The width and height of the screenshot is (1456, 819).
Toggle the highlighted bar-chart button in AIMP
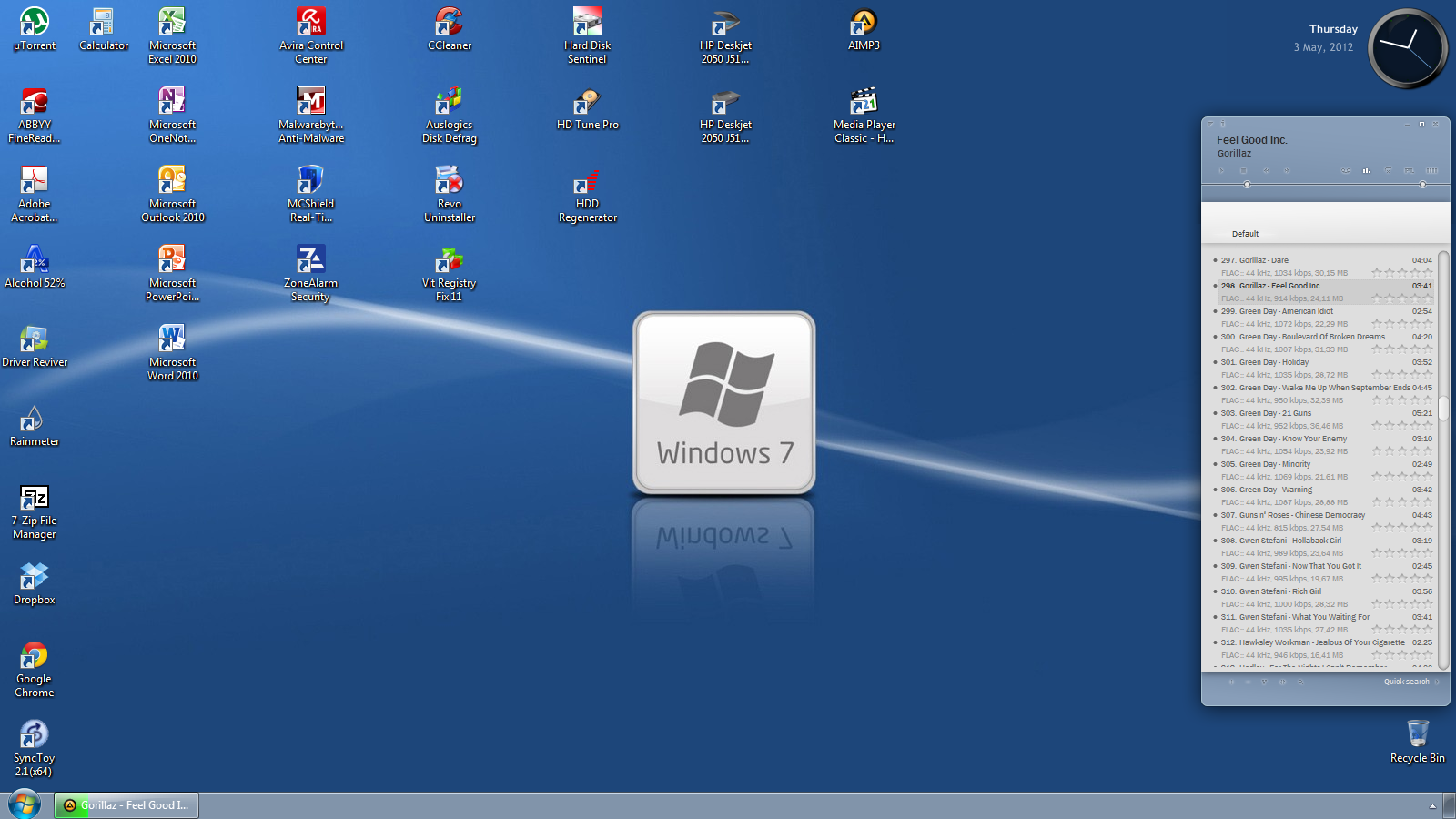[x=1366, y=170]
